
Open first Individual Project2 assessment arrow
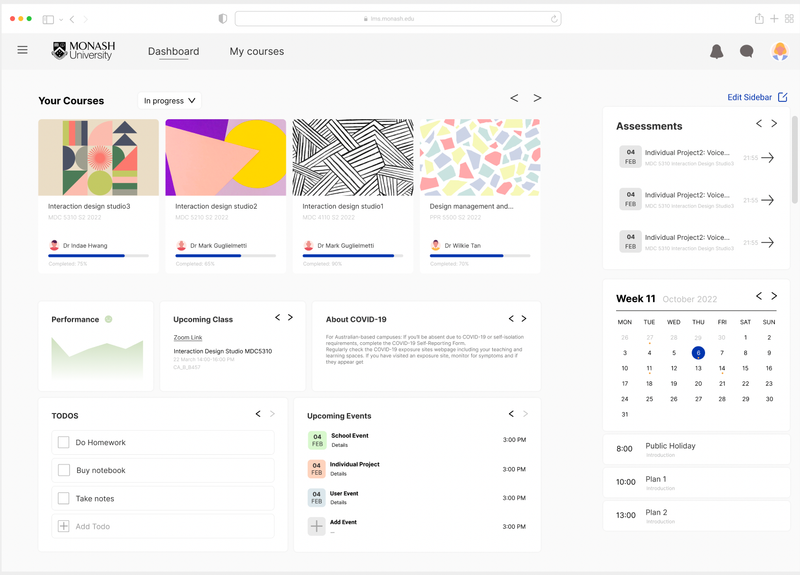tap(767, 158)
